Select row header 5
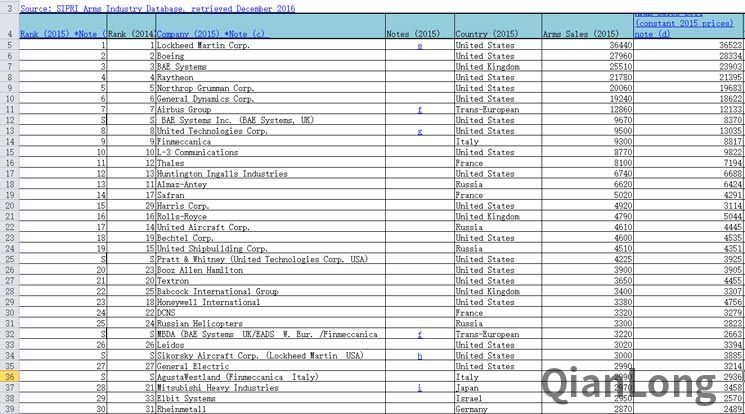Screen dimensions: 745x414 click(10, 45)
